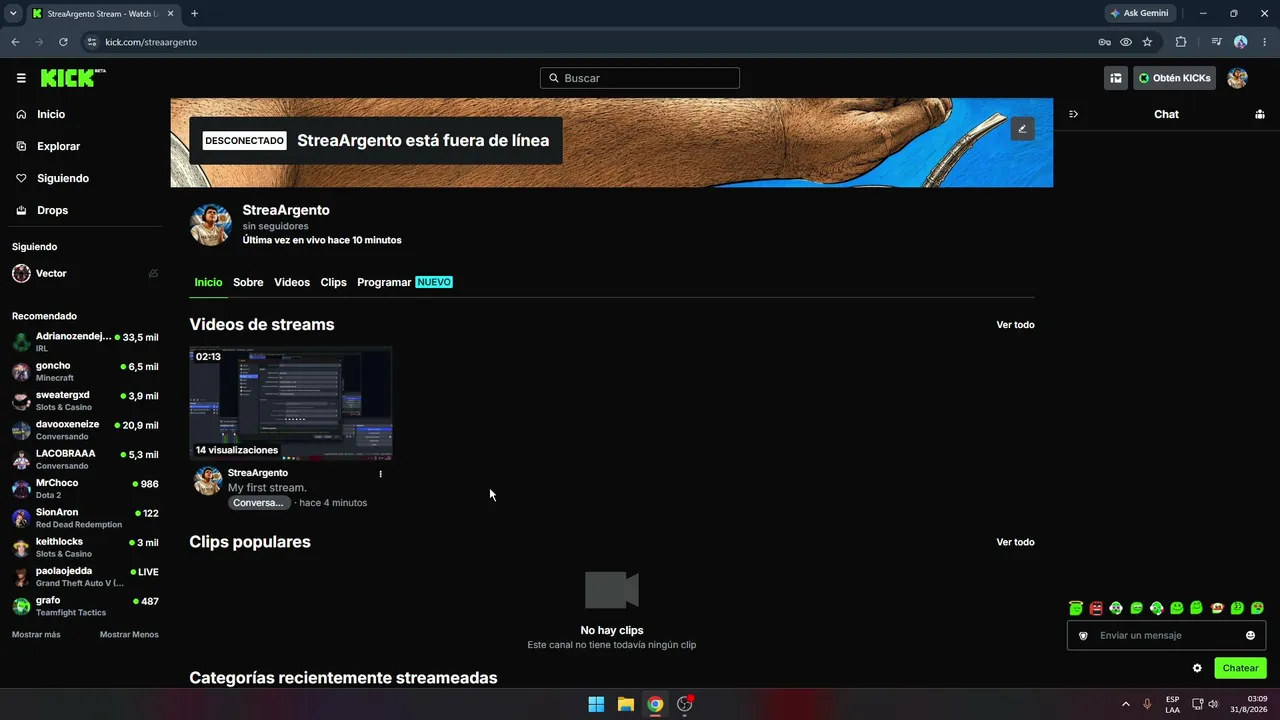The height and width of the screenshot is (720, 1280).
Task: Open the Clips tab
Action: [x=333, y=282]
